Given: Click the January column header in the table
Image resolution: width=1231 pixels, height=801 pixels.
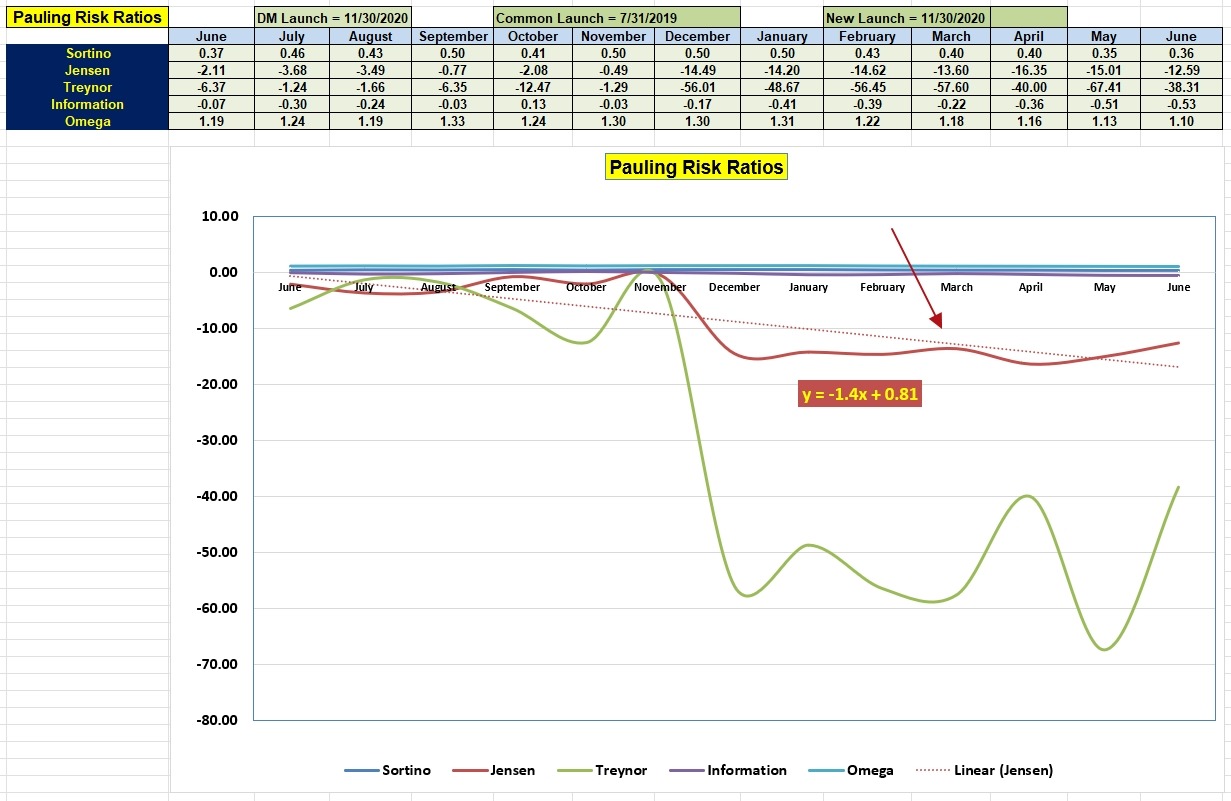Looking at the screenshot, I should pos(782,36).
